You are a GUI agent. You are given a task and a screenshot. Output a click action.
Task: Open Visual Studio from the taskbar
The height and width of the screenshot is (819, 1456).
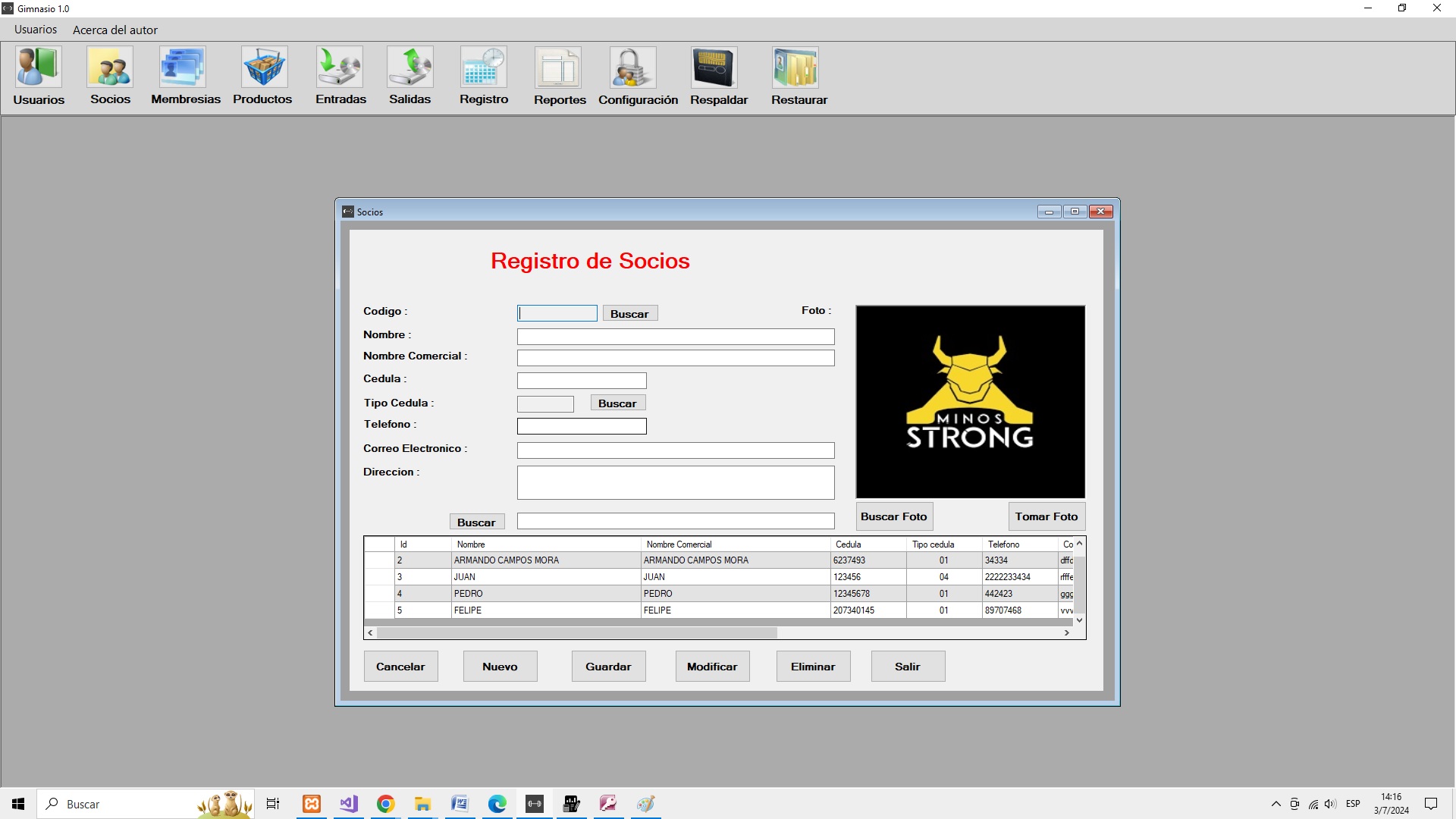348,804
